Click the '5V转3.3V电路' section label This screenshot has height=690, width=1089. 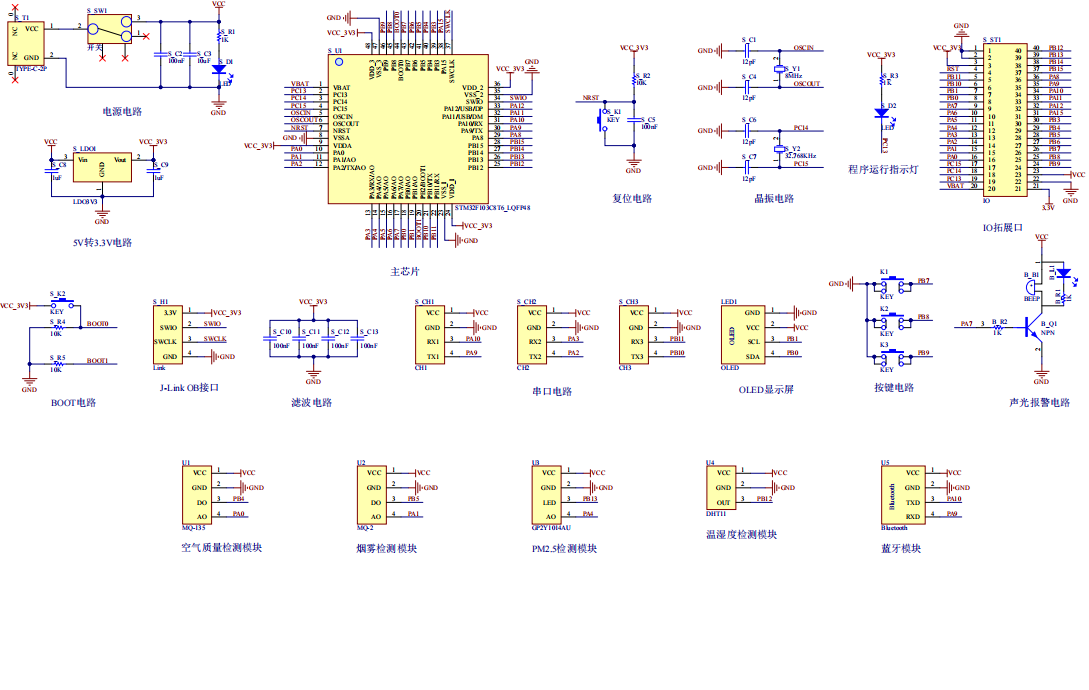pos(103,243)
